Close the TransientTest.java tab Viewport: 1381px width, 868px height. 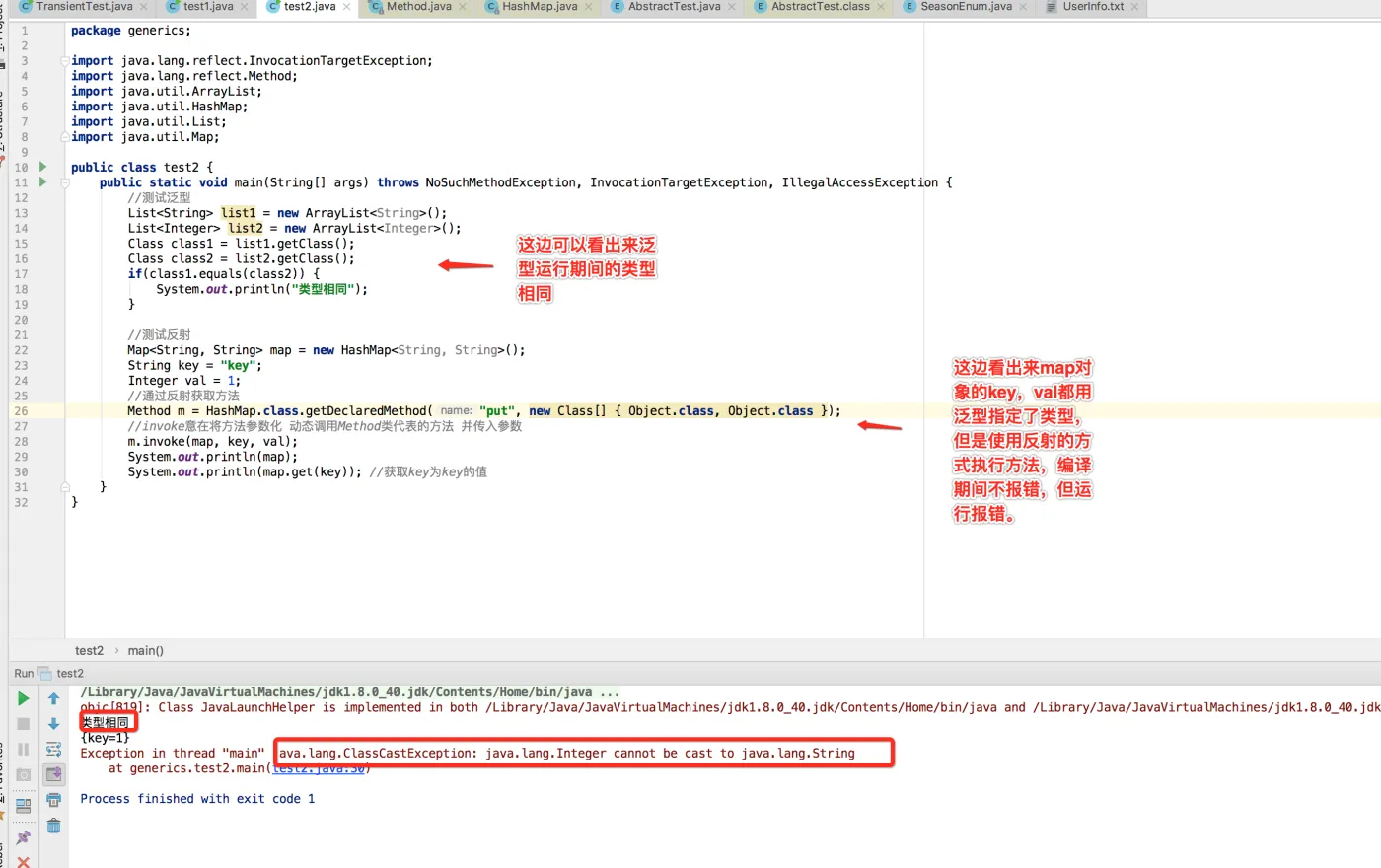coord(144,7)
